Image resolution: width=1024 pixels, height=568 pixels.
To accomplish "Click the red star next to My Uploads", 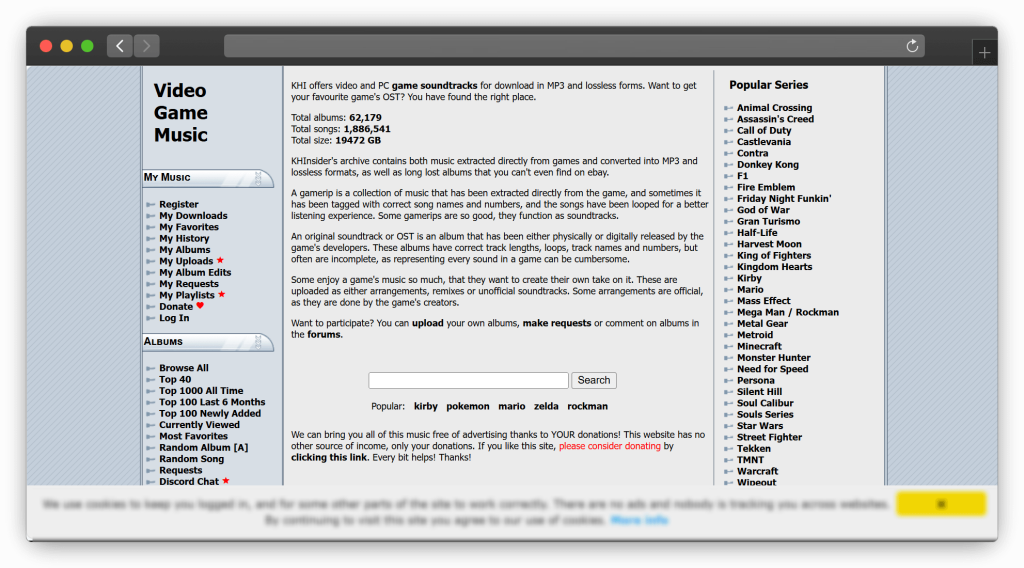I will pos(220,261).
